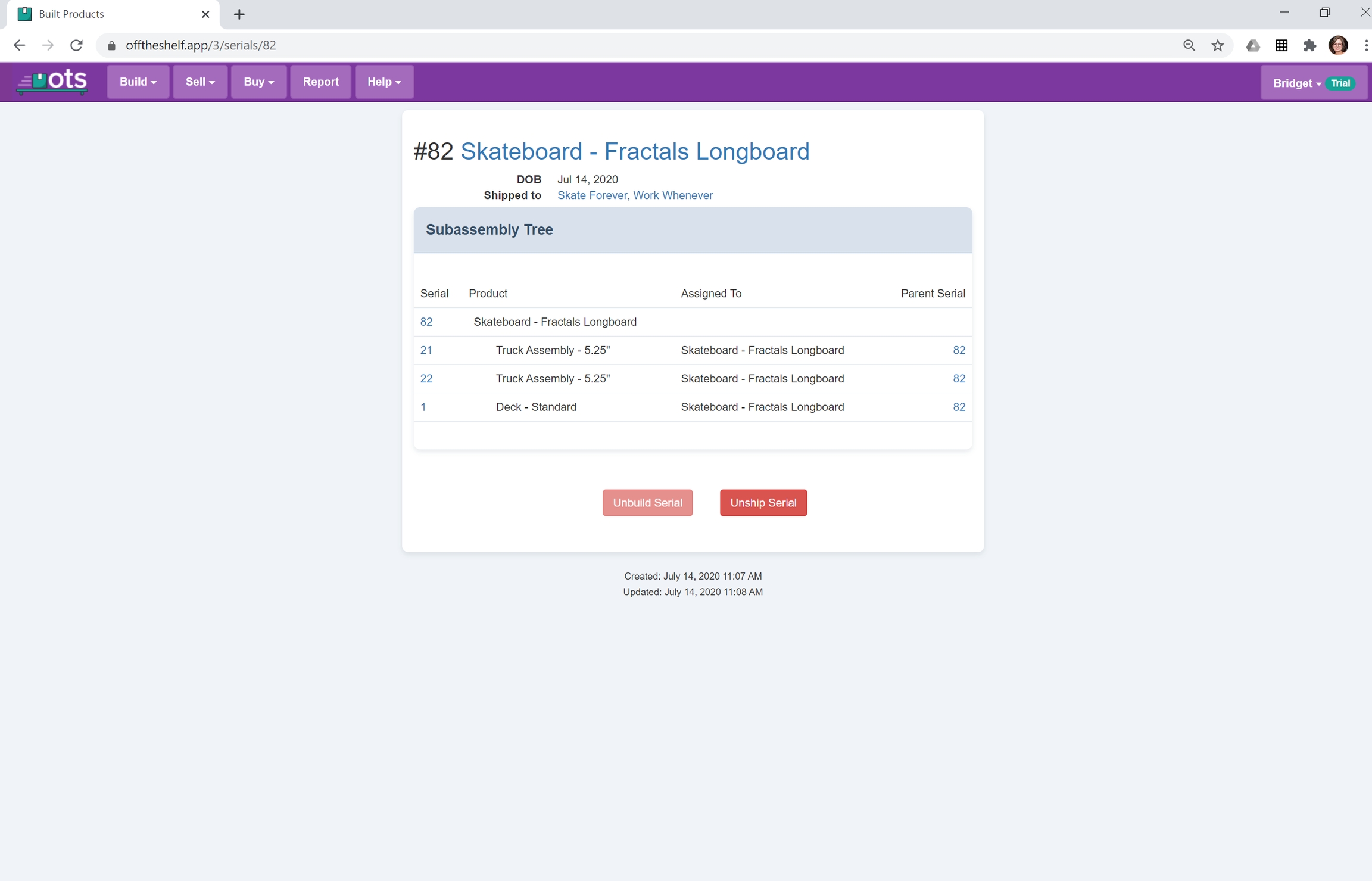Open the Help menu
This screenshot has height=881, width=1372.
coord(383,82)
